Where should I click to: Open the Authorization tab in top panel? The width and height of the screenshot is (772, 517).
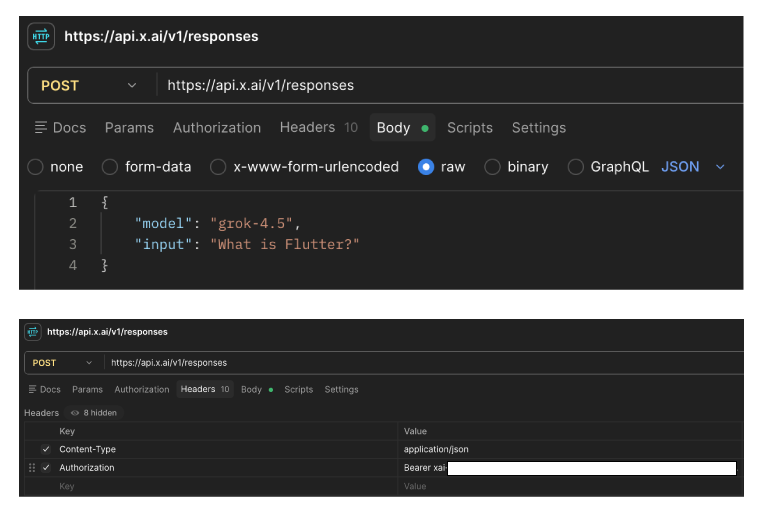coord(217,128)
